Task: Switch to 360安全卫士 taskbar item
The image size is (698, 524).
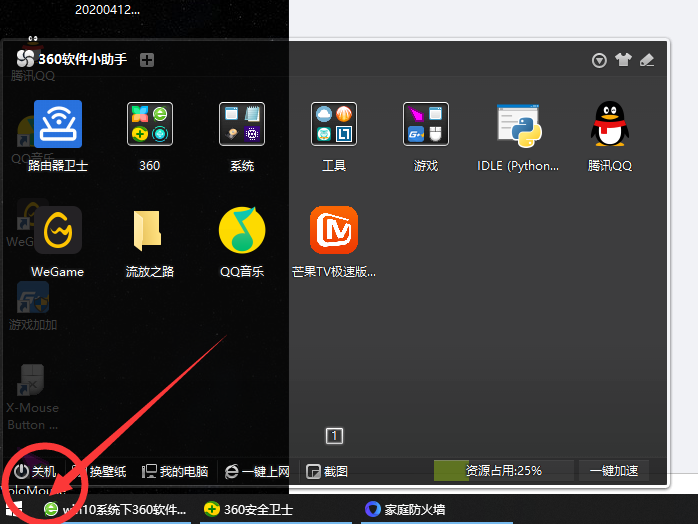Action: (x=250, y=509)
